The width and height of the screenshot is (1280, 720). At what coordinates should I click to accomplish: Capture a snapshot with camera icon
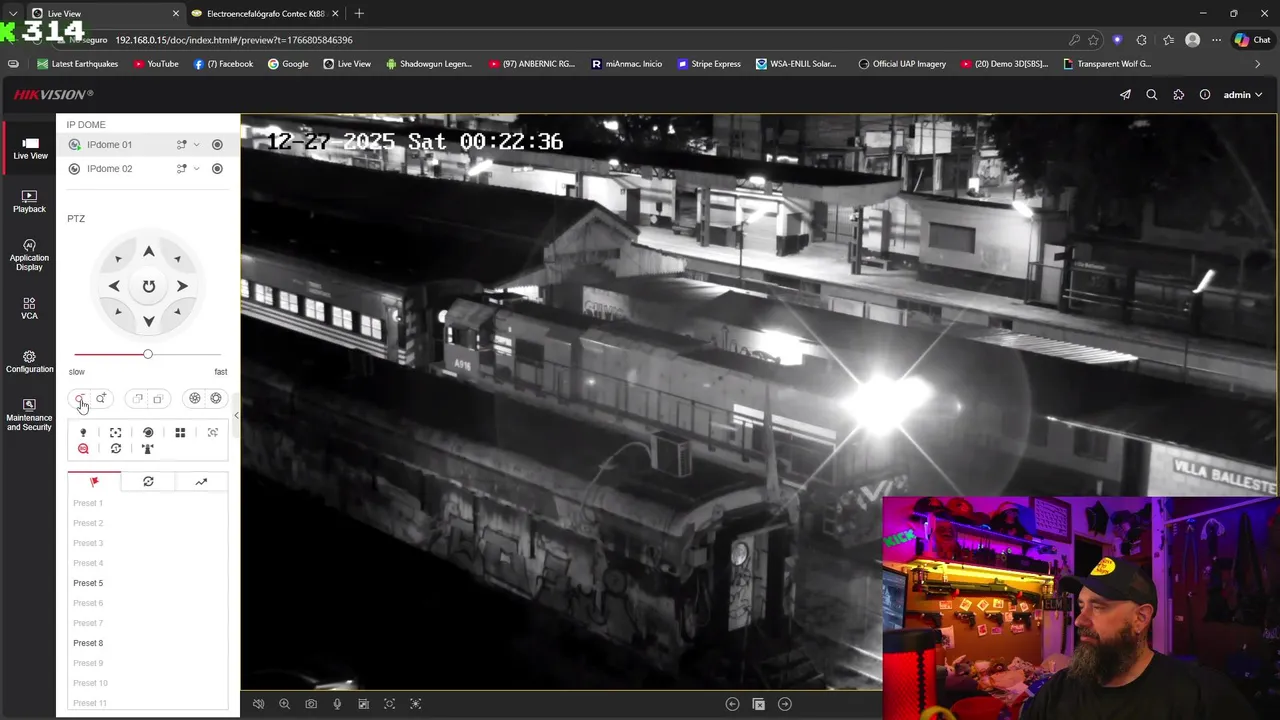311,704
